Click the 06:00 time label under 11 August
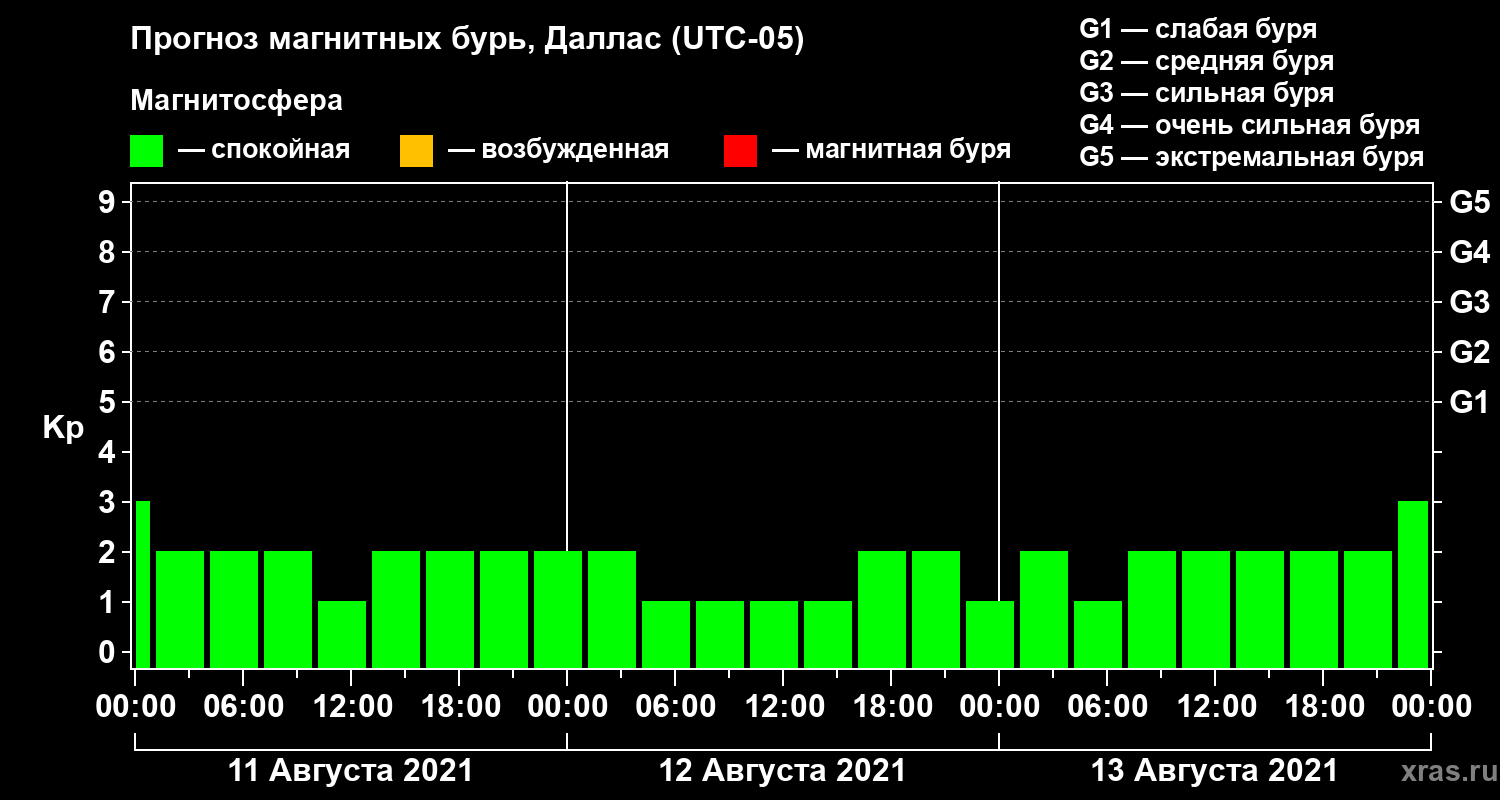The image size is (1500, 800). [x=243, y=707]
